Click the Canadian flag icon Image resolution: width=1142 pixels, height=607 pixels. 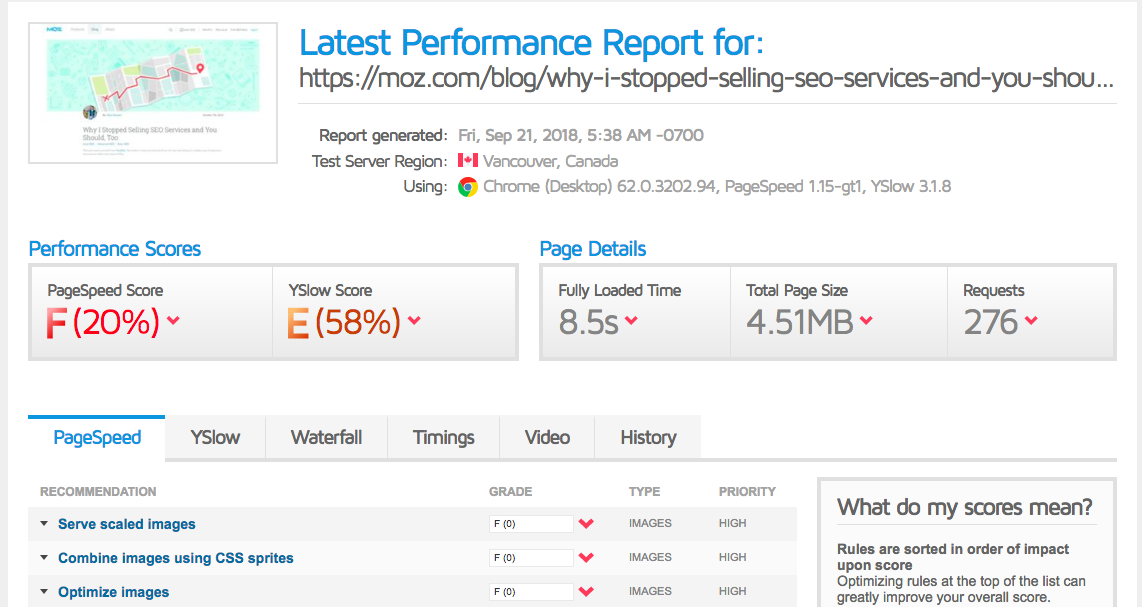click(468, 160)
